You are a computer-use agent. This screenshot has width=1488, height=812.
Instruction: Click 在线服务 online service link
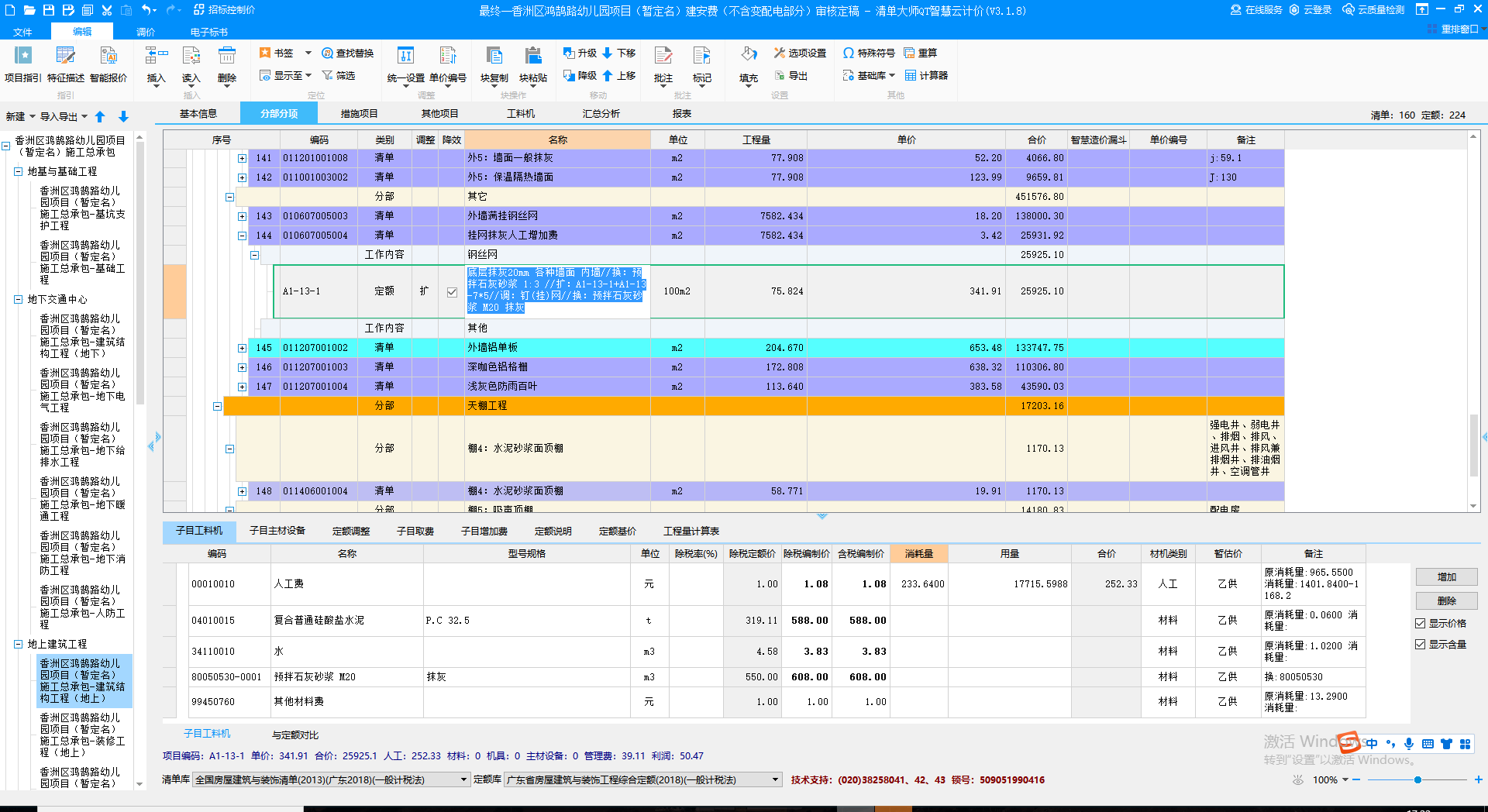click(x=1256, y=10)
